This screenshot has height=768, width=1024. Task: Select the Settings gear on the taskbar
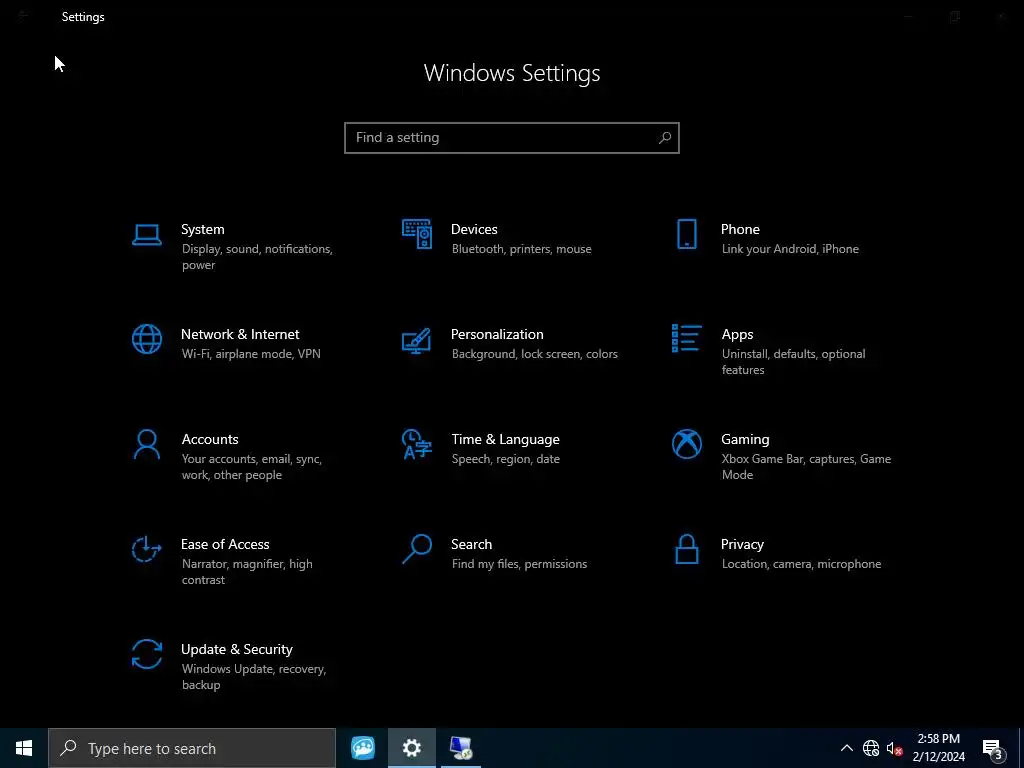(411, 748)
